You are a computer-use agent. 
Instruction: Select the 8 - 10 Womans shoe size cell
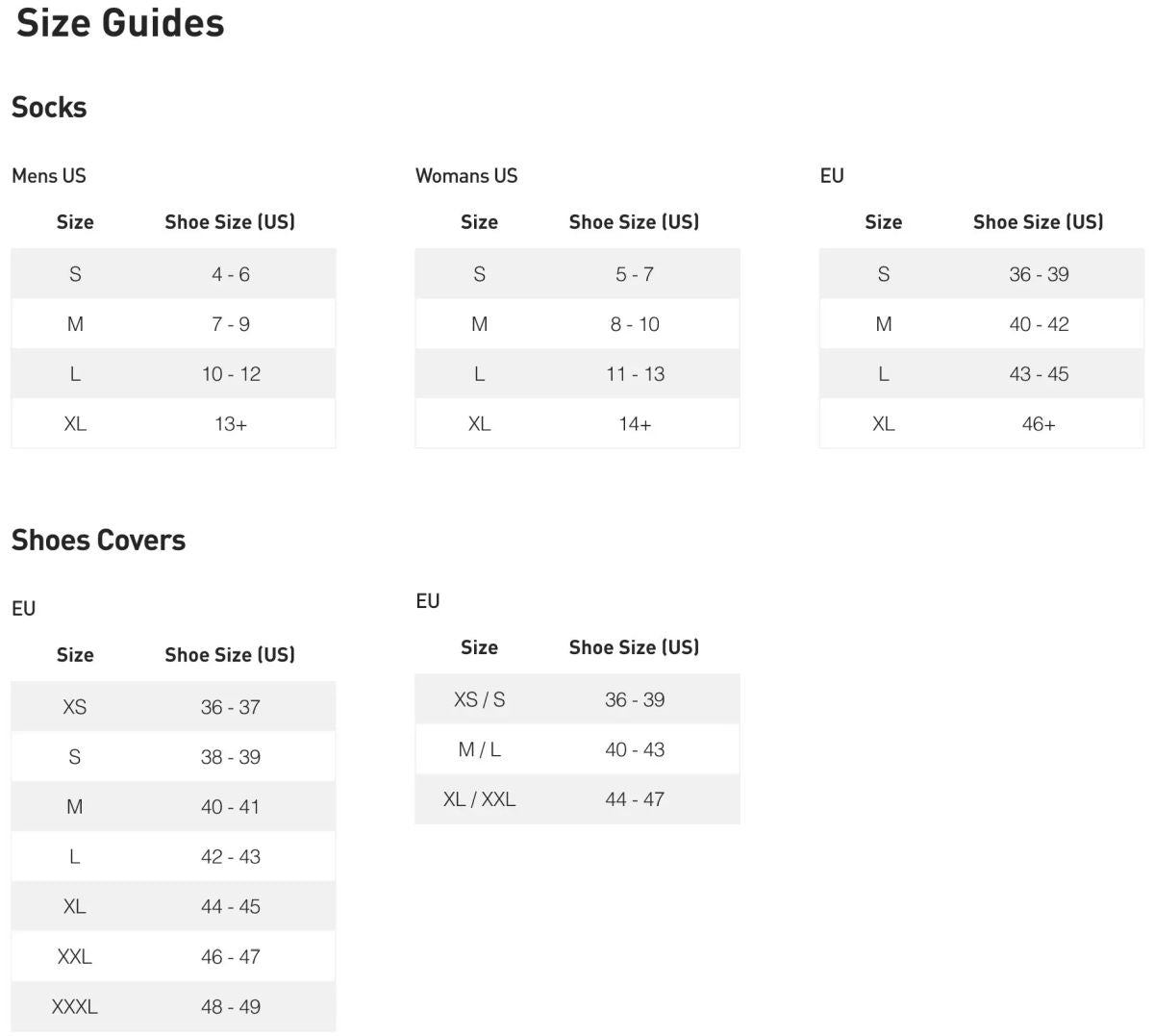click(635, 324)
